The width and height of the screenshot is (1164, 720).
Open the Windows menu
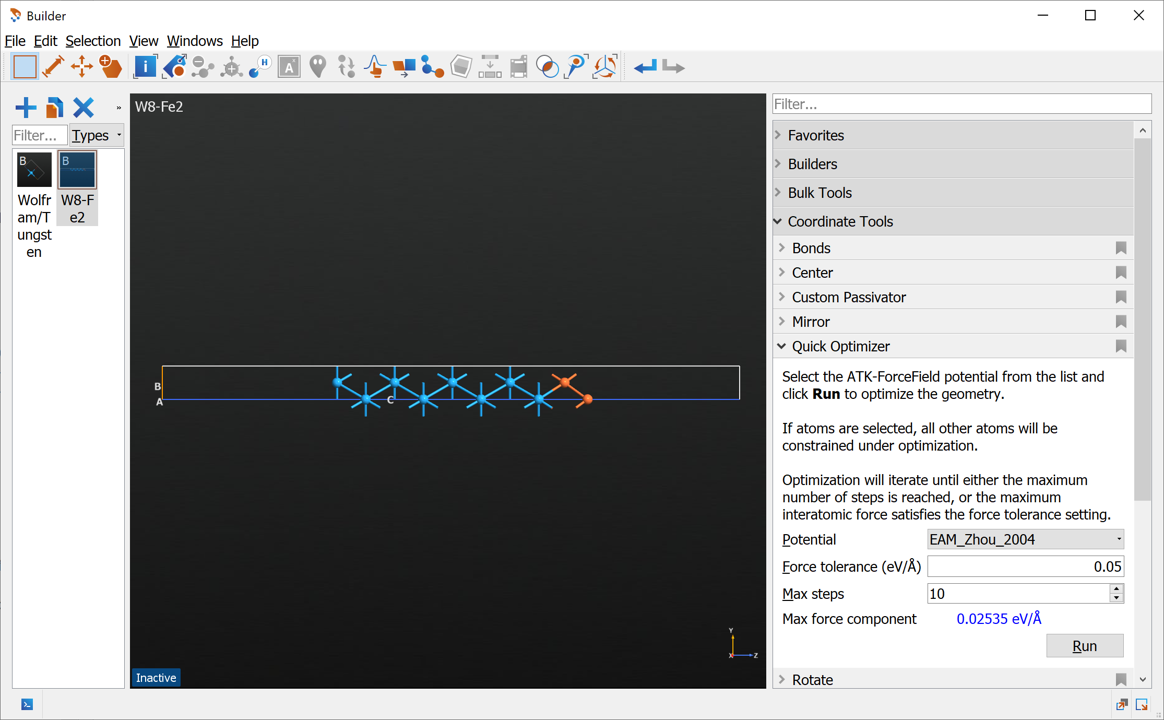click(x=194, y=41)
